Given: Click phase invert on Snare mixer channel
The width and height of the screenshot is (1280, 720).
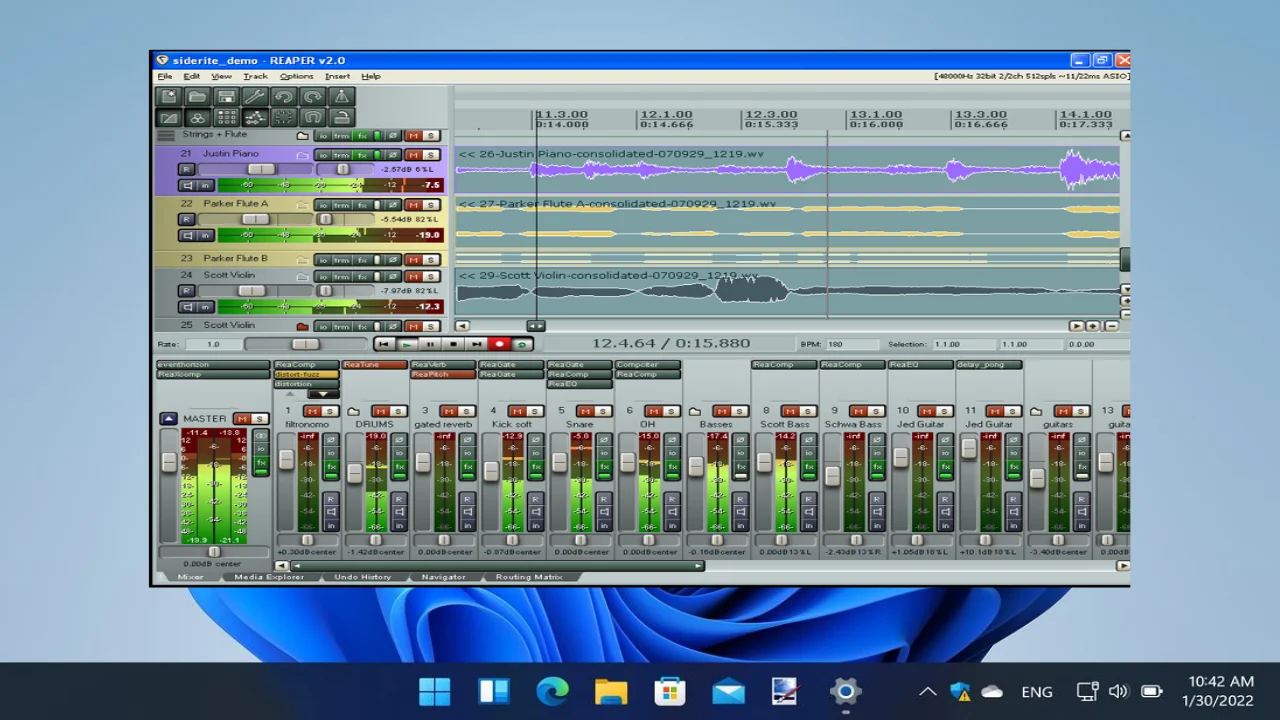Looking at the screenshot, I should click(x=603, y=441).
